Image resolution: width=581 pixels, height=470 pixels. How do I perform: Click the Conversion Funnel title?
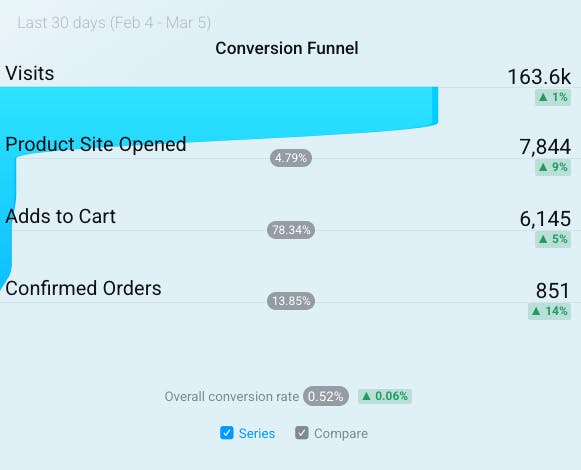tap(287, 48)
